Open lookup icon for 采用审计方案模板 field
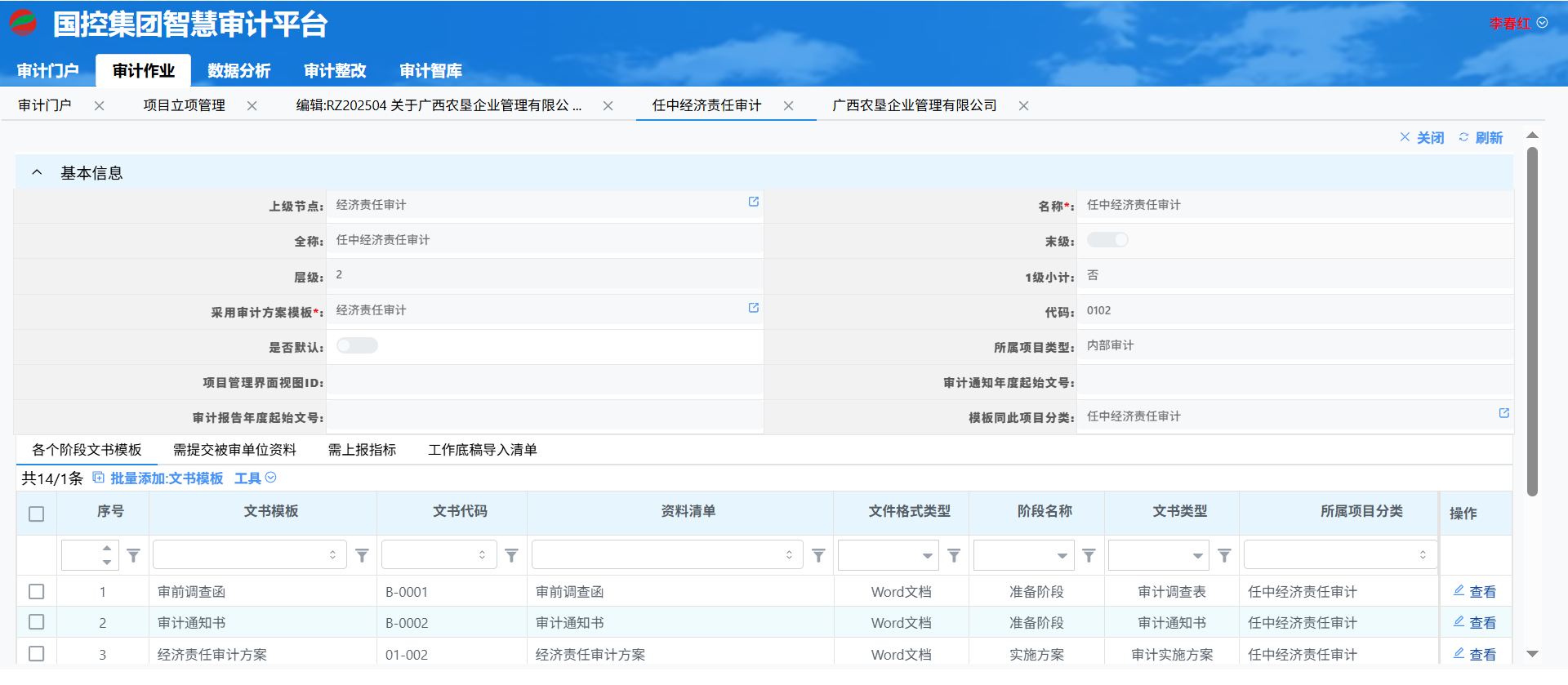The width and height of the screenshot is (1568, 685). (754, 308)
